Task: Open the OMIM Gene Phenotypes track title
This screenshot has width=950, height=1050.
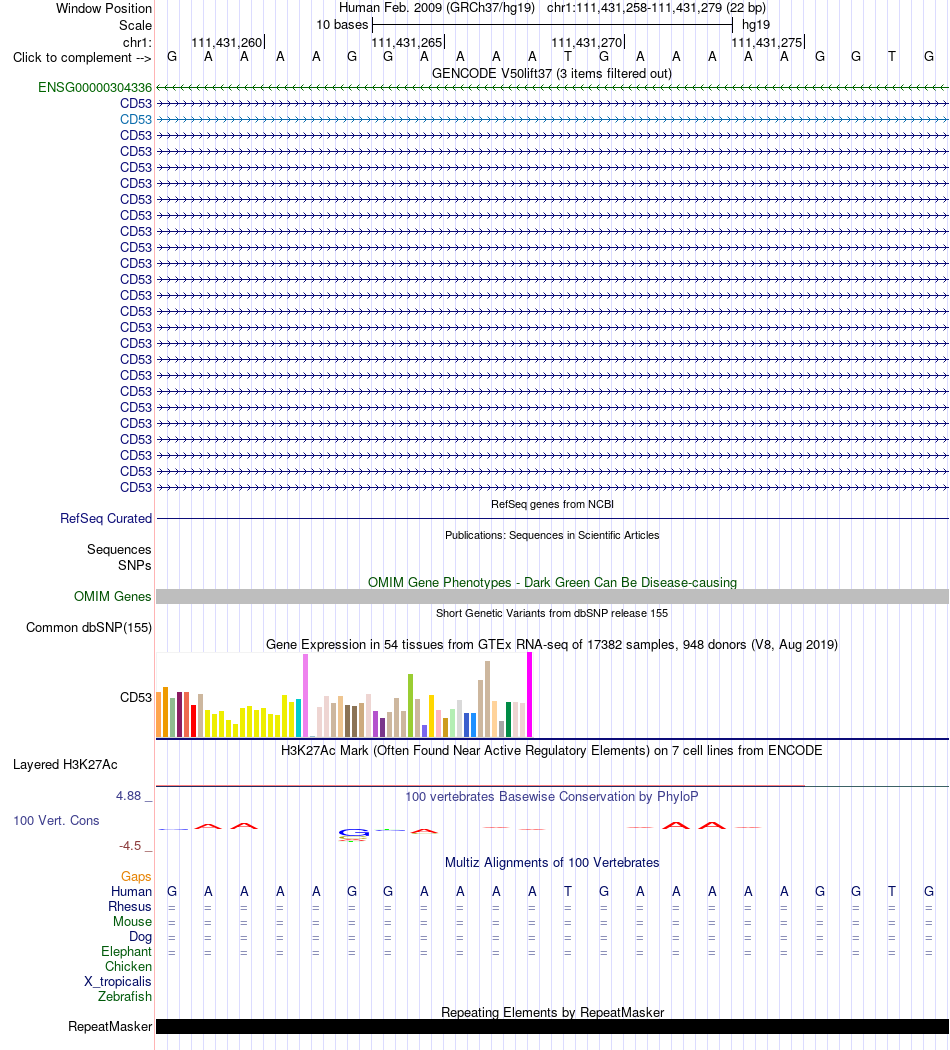Action: pyautogui.click(x=552, y=583)
